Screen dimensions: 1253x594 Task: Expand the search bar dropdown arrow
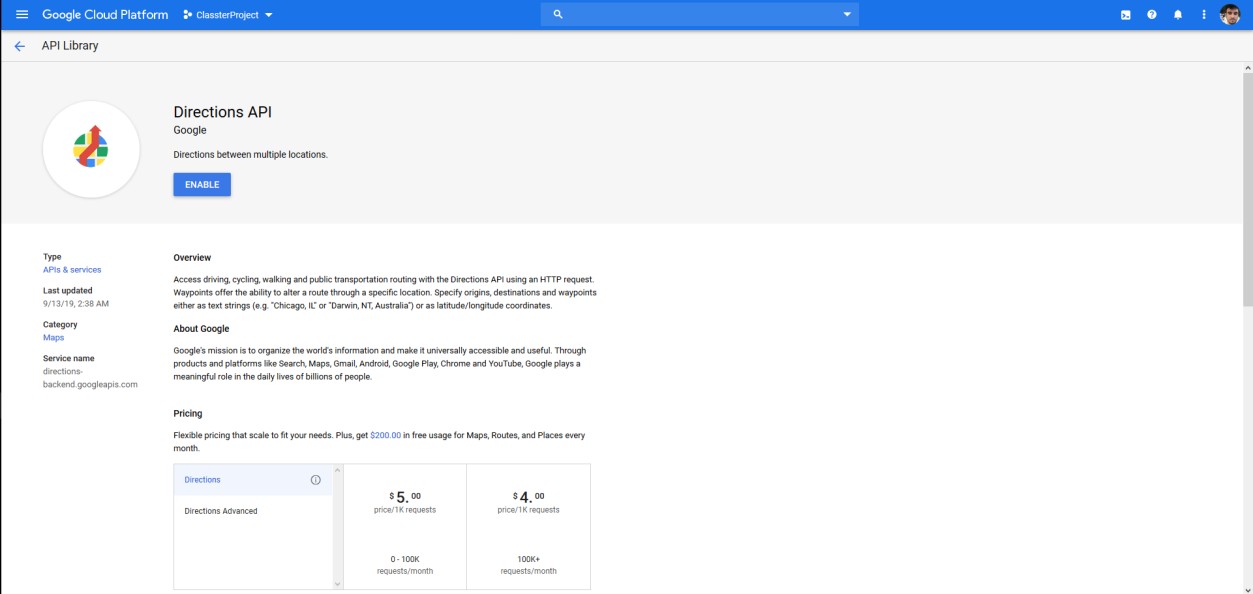coord(847,15)
